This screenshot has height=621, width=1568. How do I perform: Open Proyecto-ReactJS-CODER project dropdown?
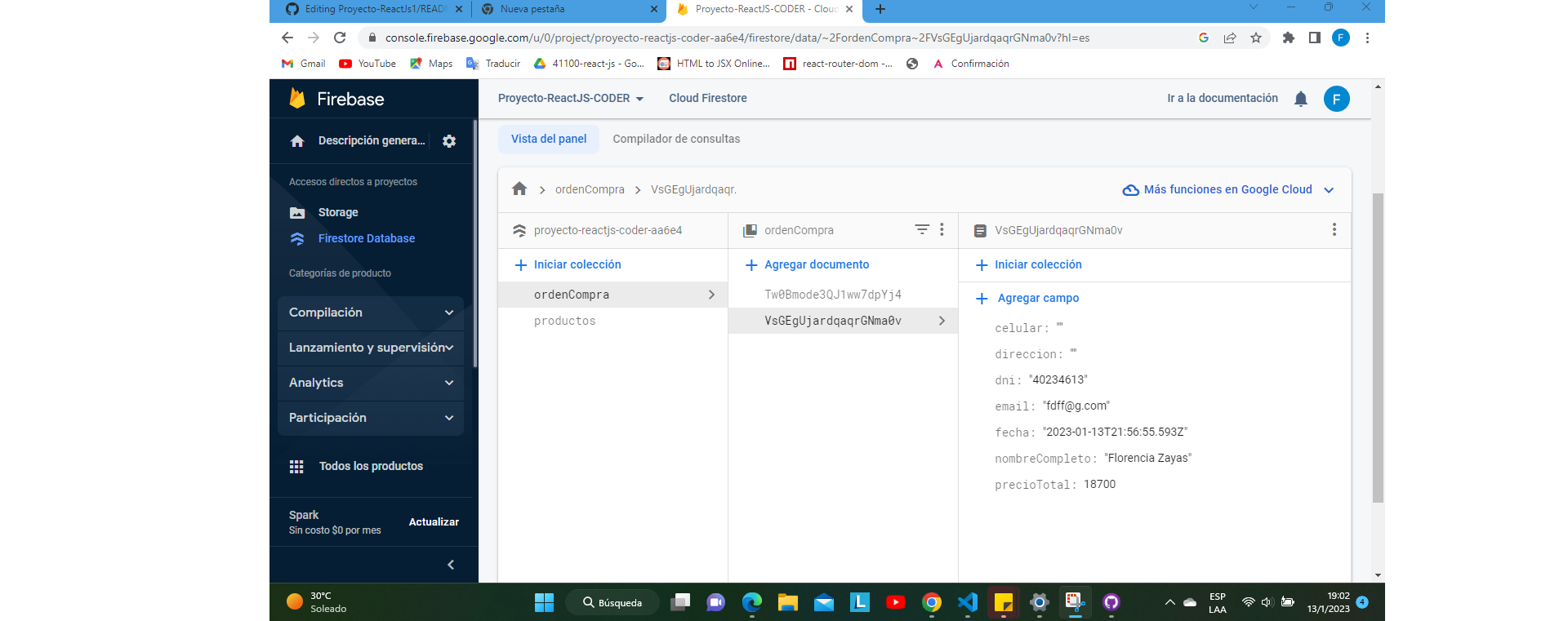571,98
